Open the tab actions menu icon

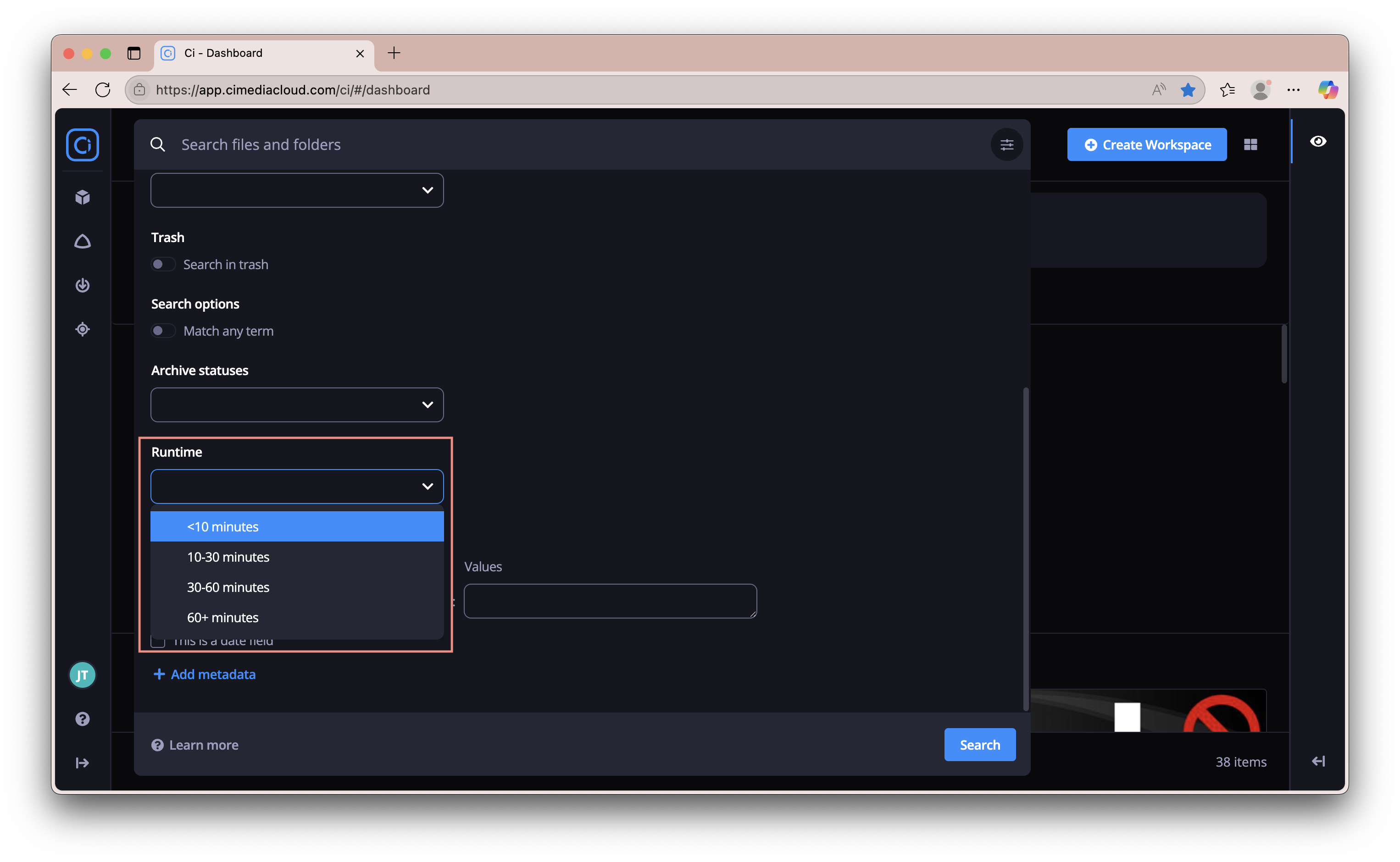click(x=134, y=53)
